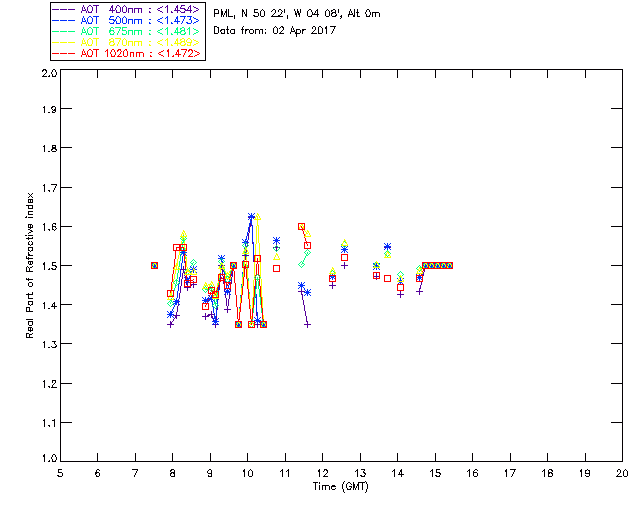Image resolution: width=640 pixels, height=512 pixels.
Task: Click the blue asterisk near 13.7 GMT
Action: (x=387, y=246)
